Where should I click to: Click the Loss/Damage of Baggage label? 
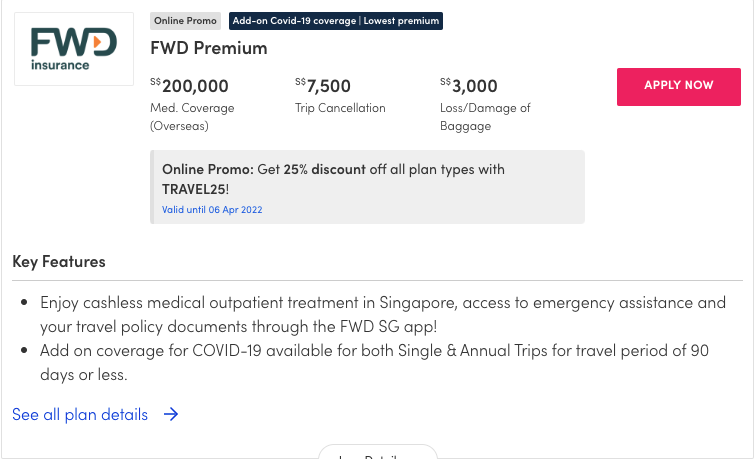coord(485,117)
